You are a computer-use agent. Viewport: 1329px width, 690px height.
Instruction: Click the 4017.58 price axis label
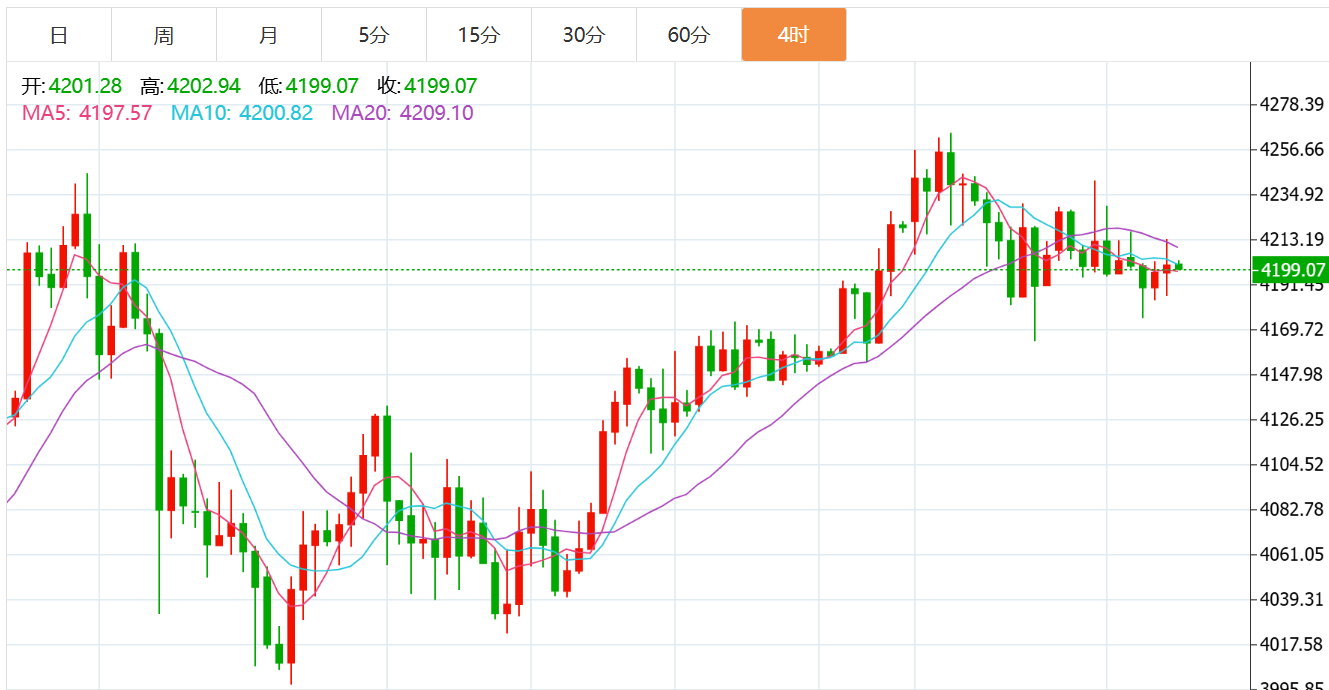click(1293, 645)
